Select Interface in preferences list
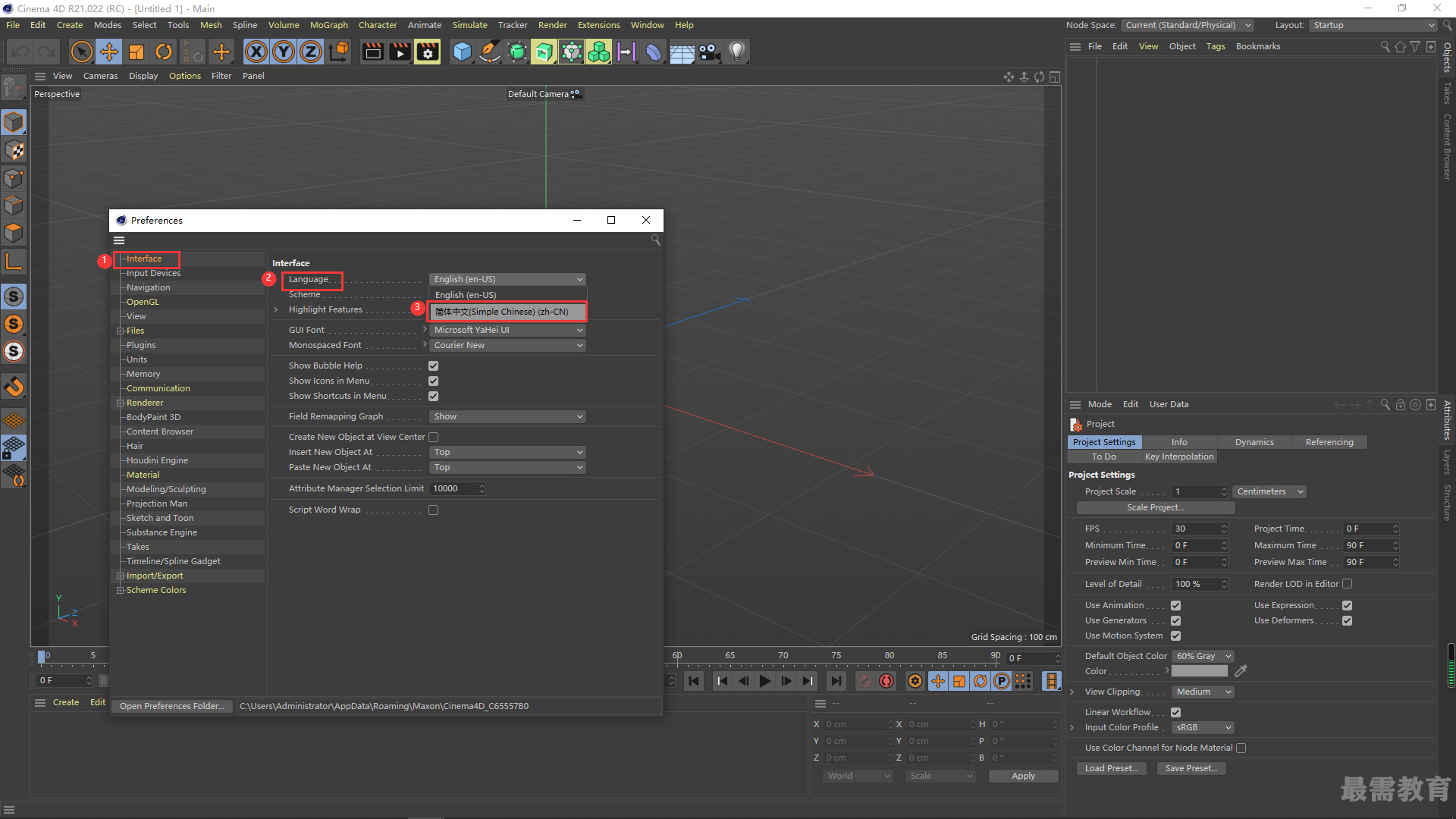 pyautogui.click(x=144, y=259)
